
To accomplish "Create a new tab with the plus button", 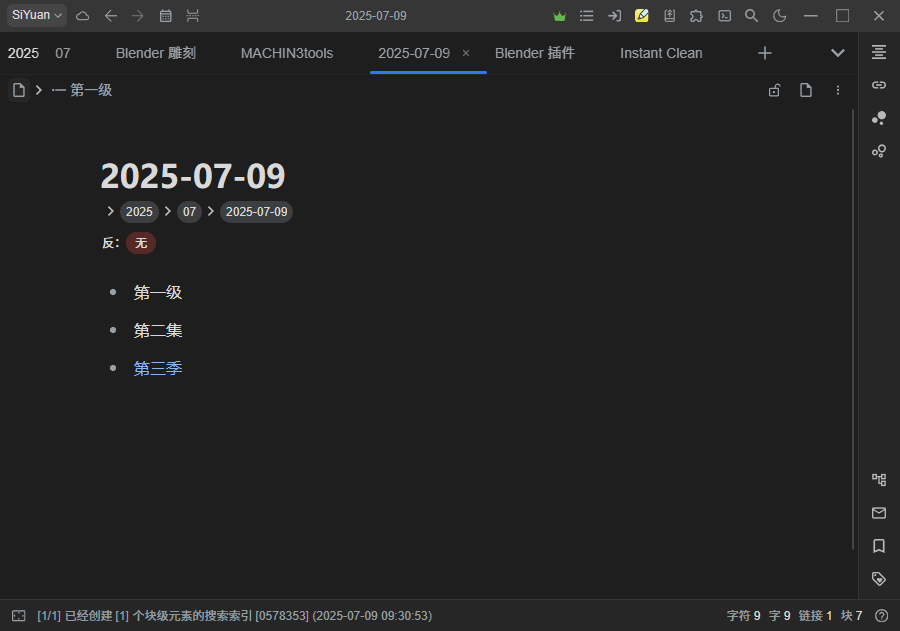I will [764, 53].
